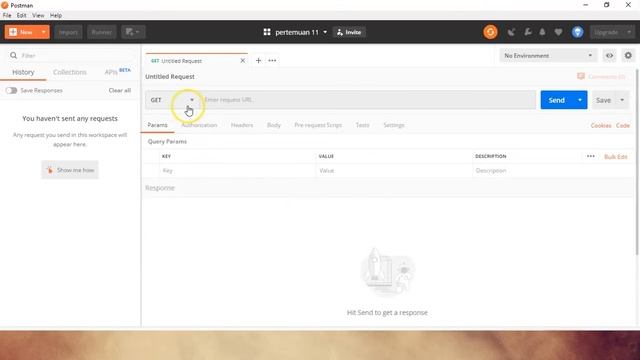Image resolution: width=640 pixels, height=360 pixels.
Task: Open the new window layout icon button
Action: (x=133, y=32)
